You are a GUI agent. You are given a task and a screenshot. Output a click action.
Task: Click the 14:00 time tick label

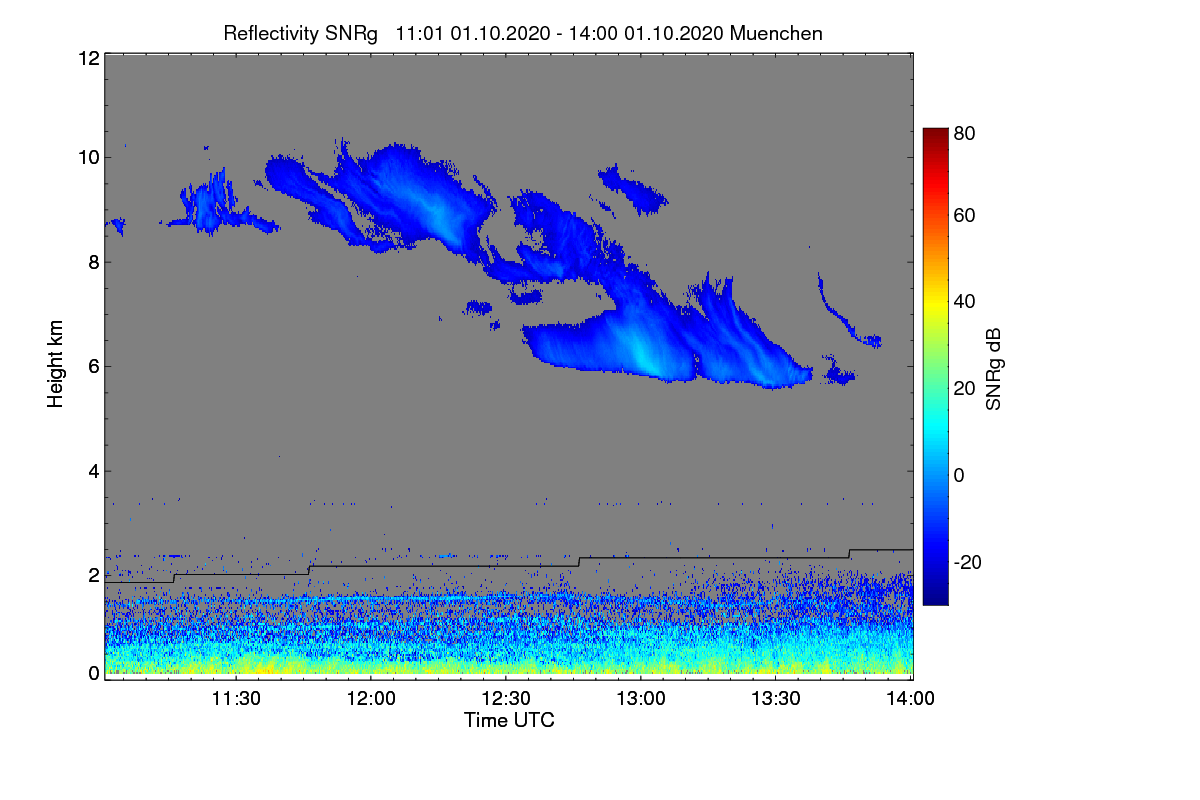[909, 699]
